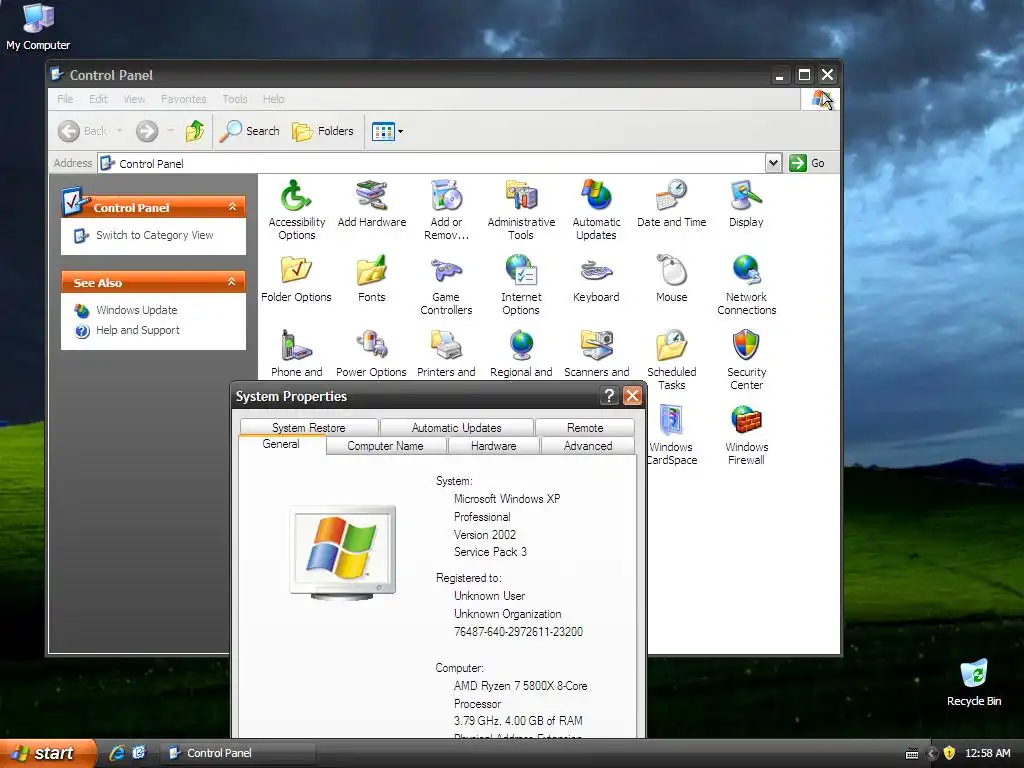Click the Search toolbar button
The height and width of the screenshot is (768, 1024).
point(249,131)
